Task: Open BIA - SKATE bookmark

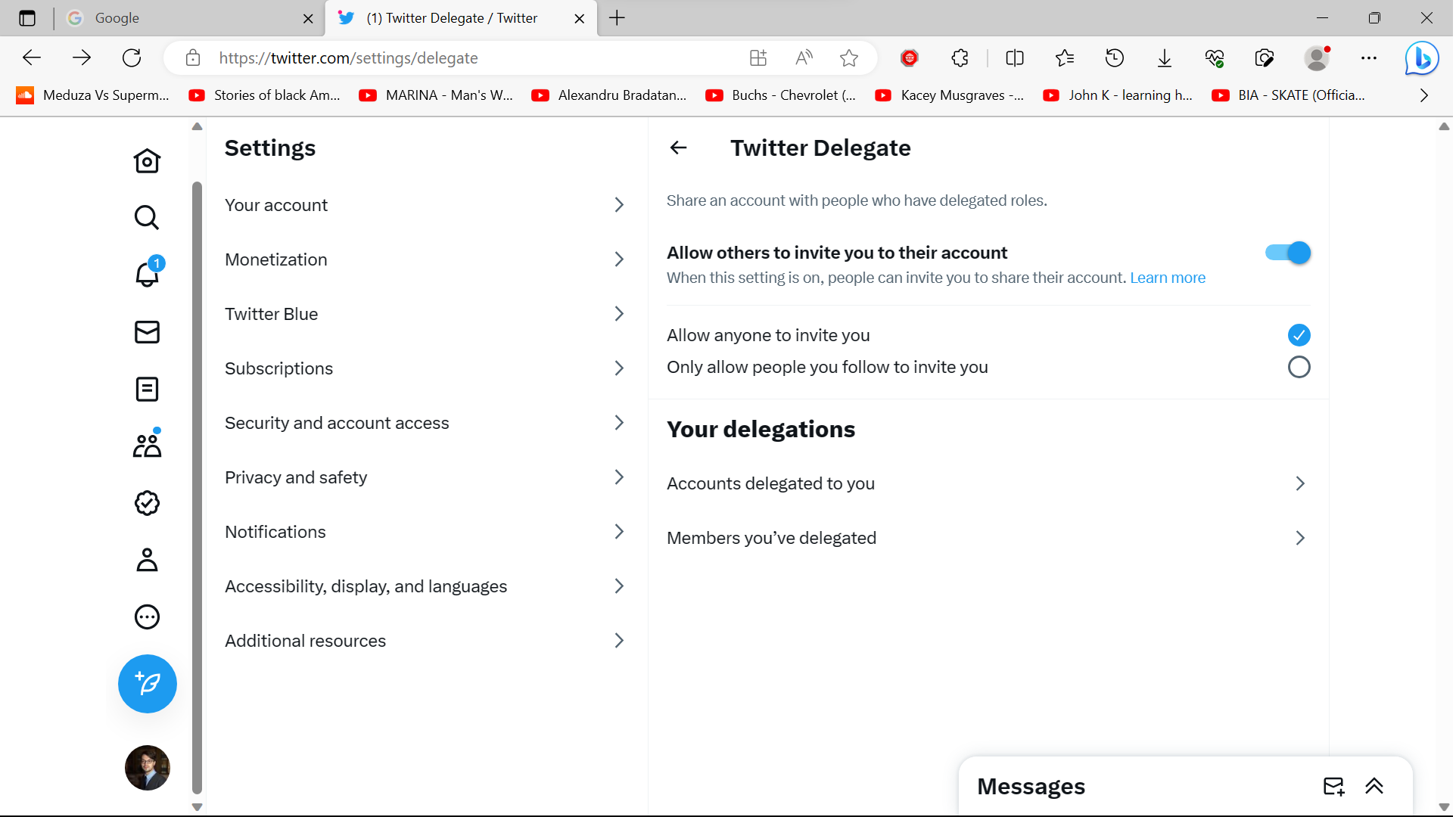Action: tap(1289, 95)
